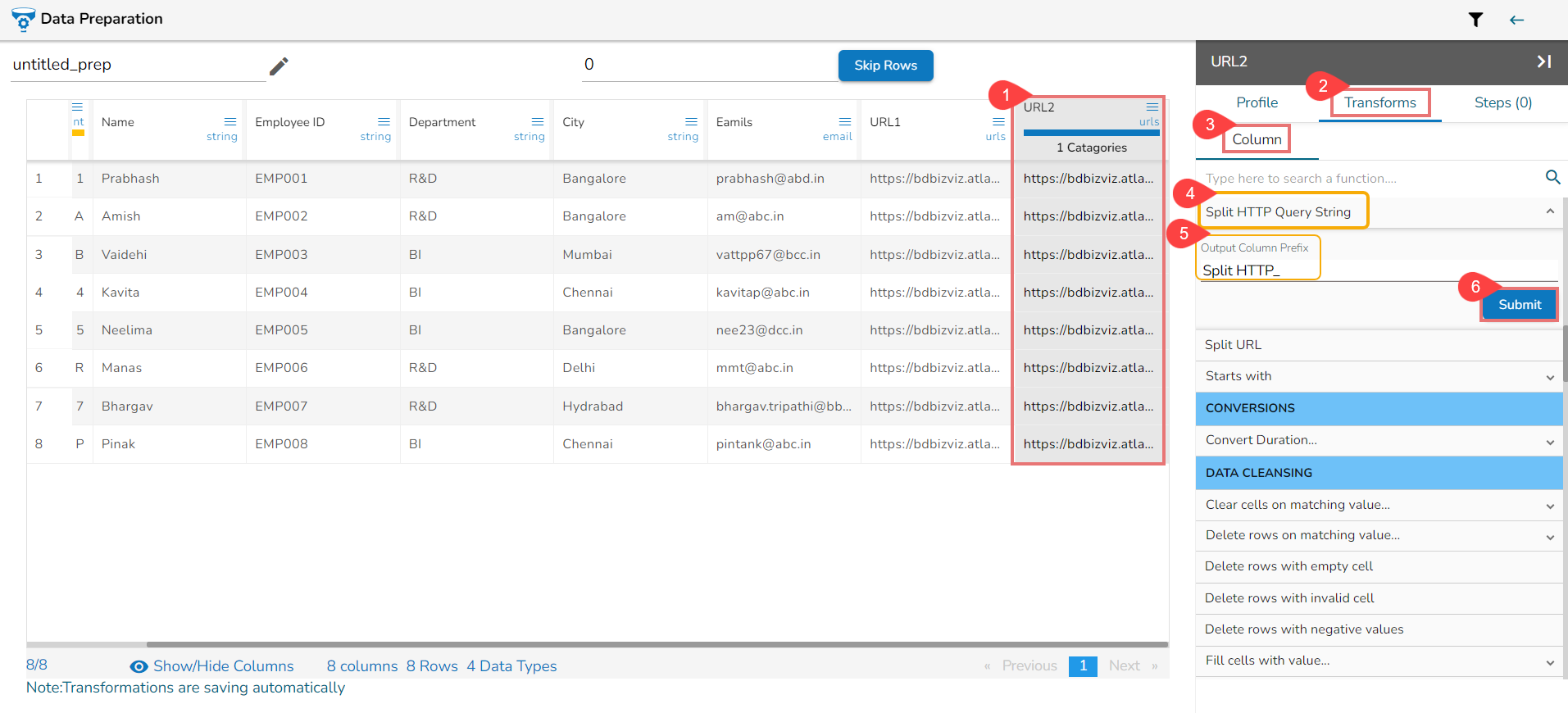The width and height of the screenshot is (1568, 713).
Task: Open the Steps (0) tab
Action: pos(1502,102)
